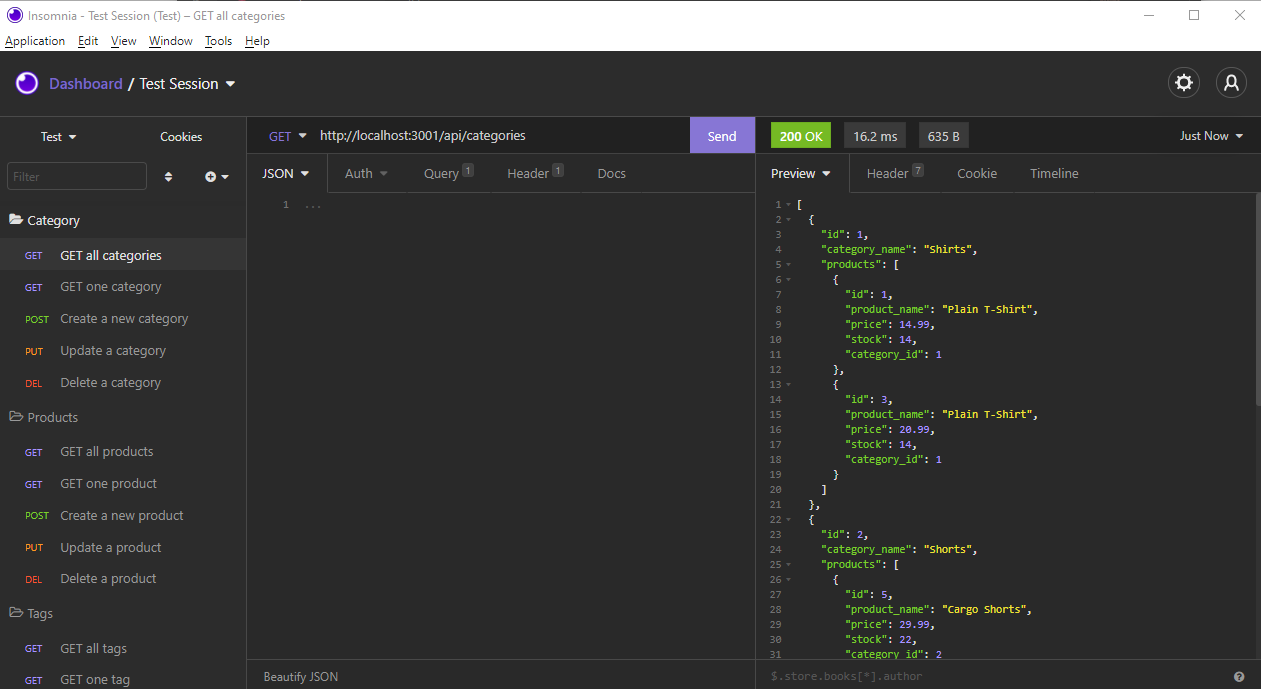Click the Cookies button
This screenshot has width=1261, height=689.
[181, 137]
